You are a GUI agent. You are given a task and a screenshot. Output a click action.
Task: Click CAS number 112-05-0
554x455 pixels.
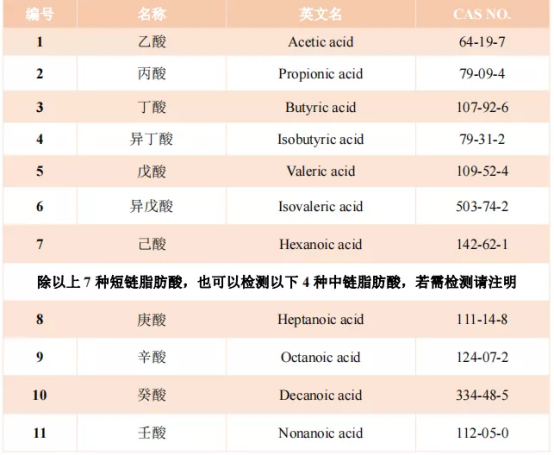tap(482, 433)
